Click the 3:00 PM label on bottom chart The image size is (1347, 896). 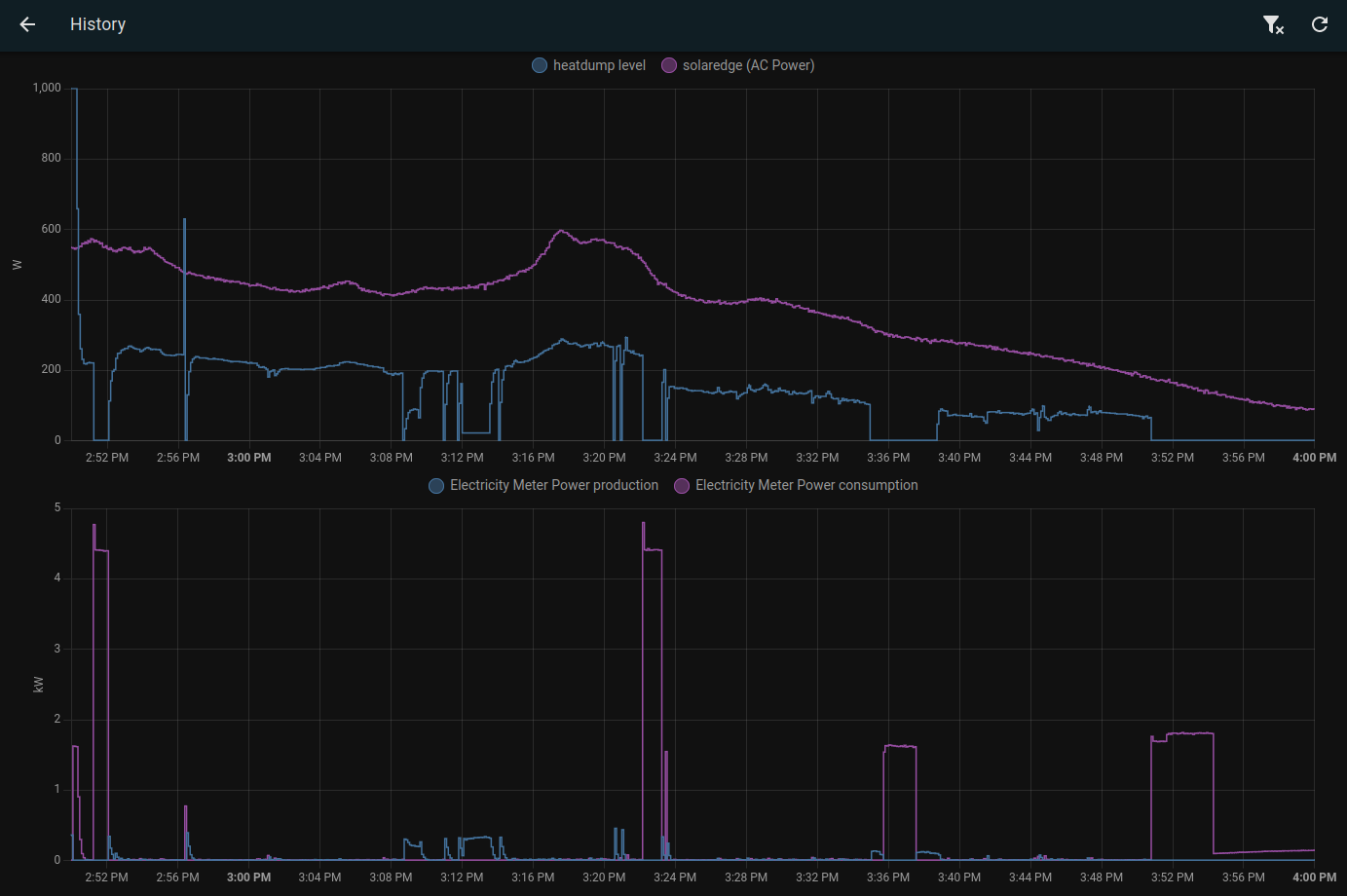click(x=249, y=877)
